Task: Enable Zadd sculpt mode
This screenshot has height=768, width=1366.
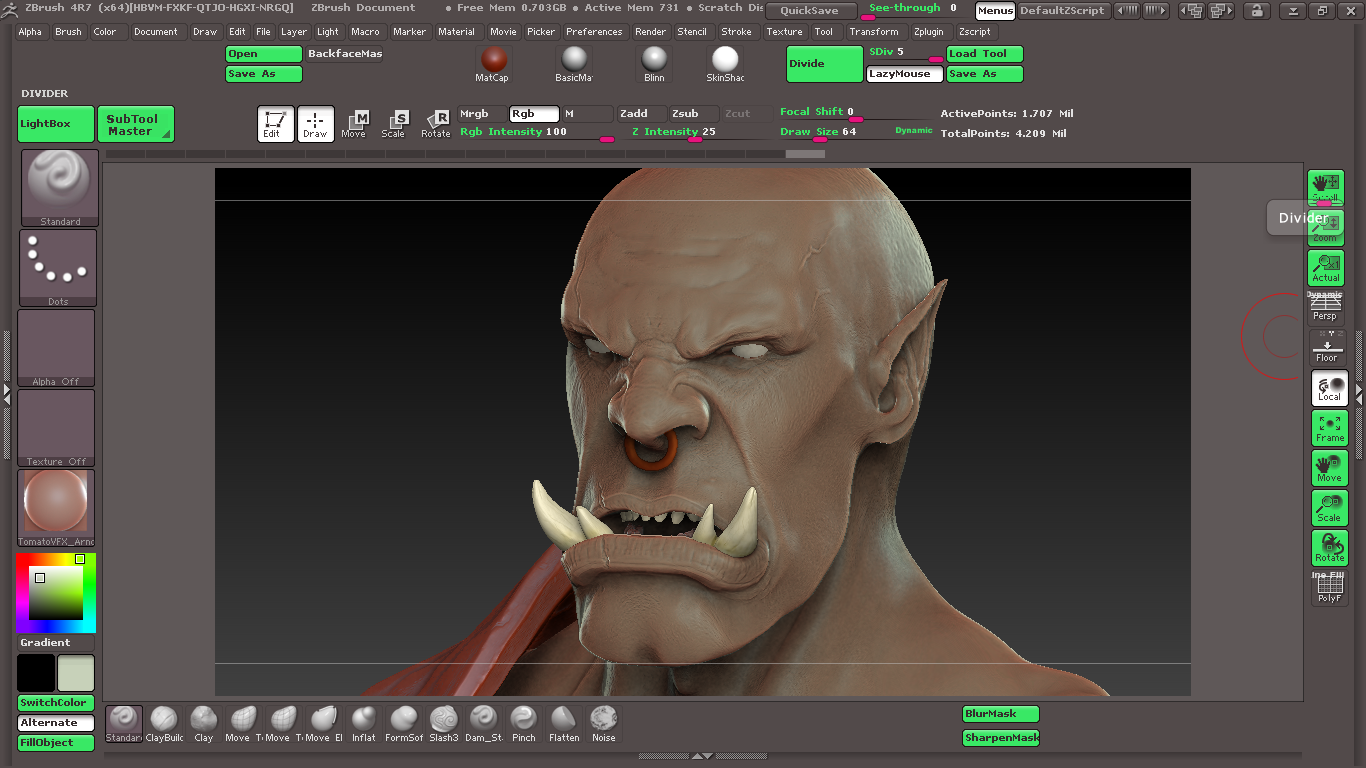Action: [x=641, y=114]
